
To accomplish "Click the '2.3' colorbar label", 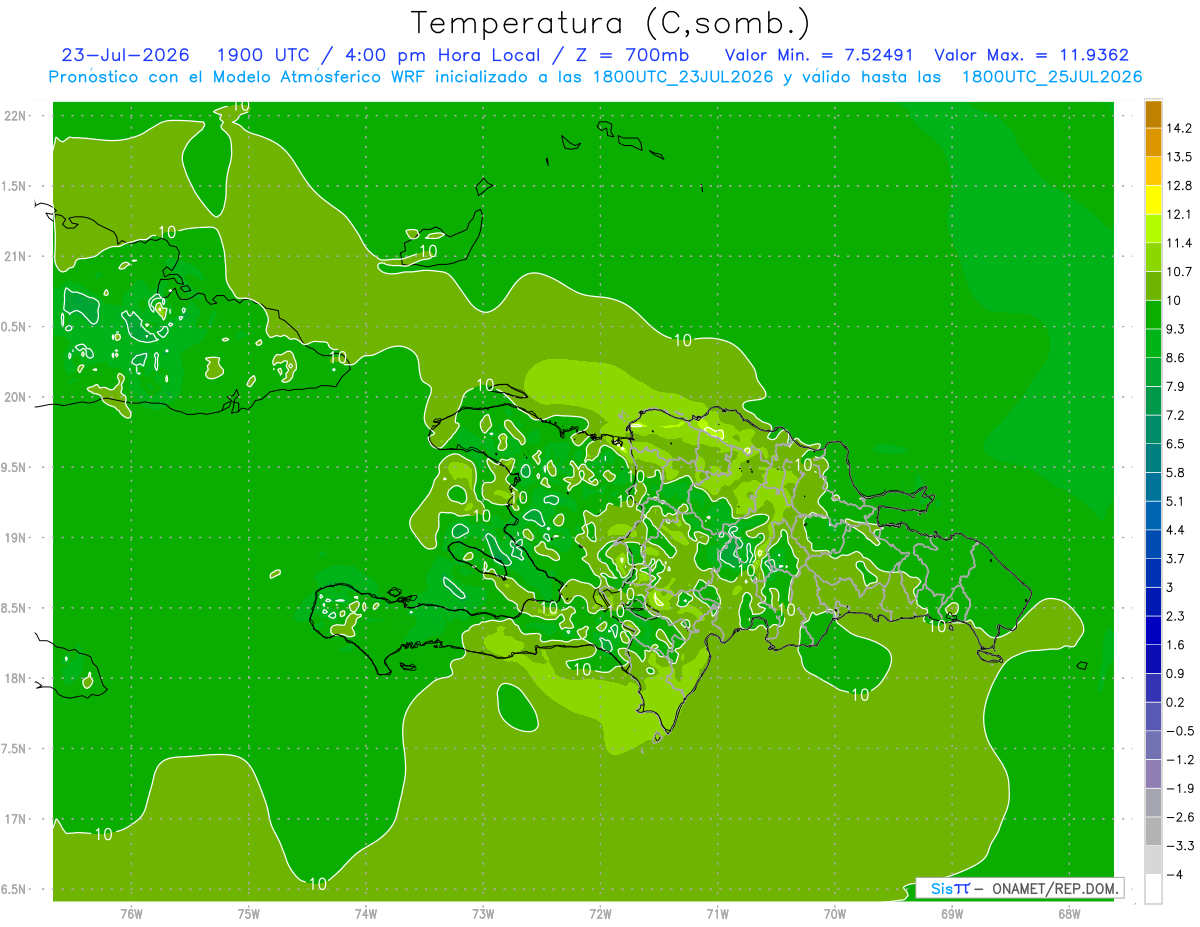I will [x=1177, y=616].
